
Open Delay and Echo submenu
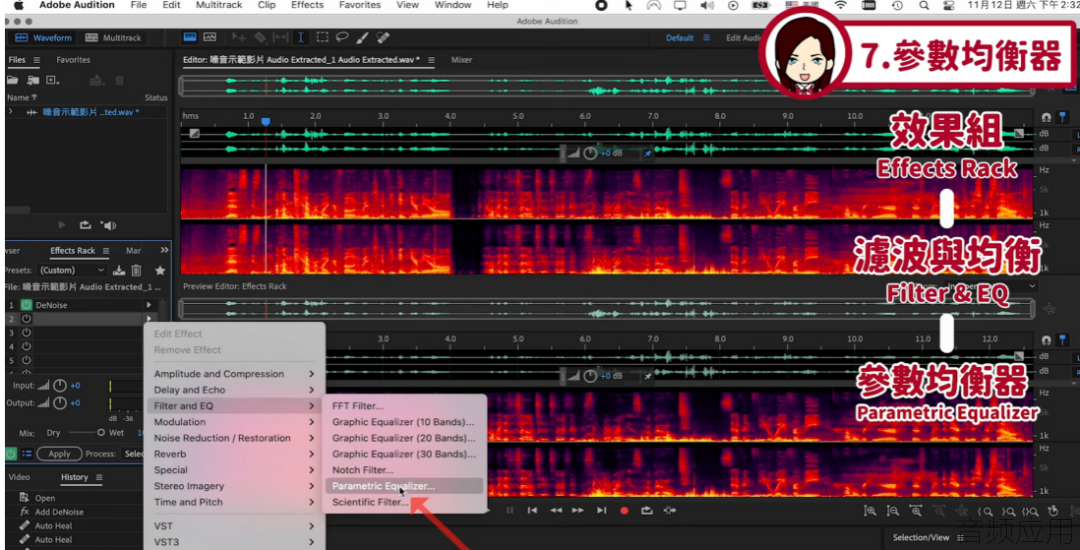tap(234, 390)
